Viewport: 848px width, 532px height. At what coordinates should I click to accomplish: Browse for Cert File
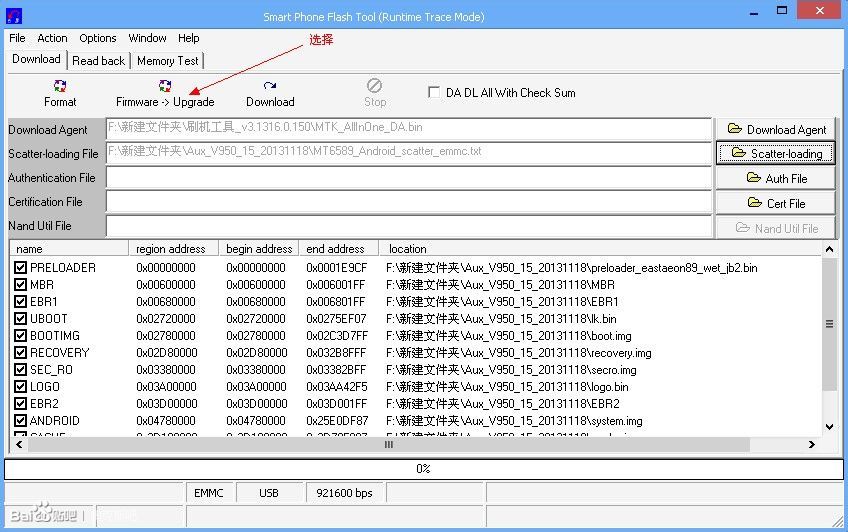click(776, 203)
